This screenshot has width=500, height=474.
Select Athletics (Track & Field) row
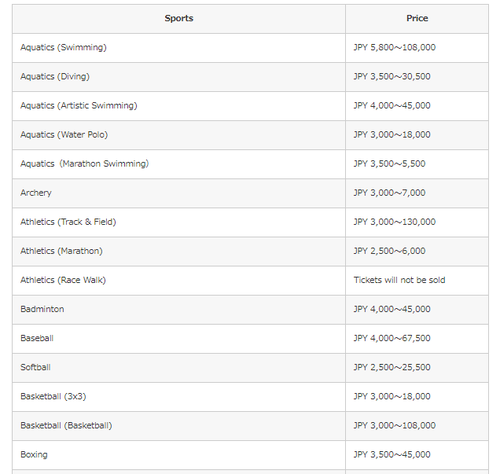click(x=250, y=222)
